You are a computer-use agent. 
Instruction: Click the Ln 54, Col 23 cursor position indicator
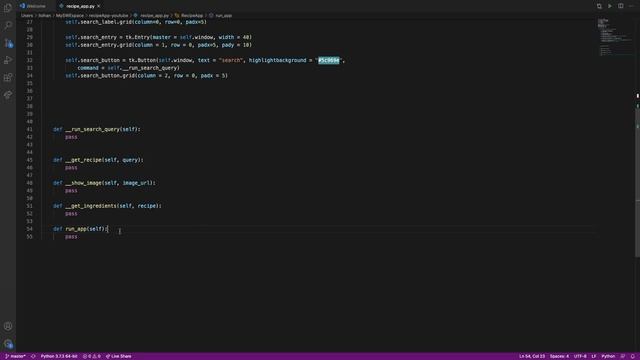[x=532, y=356]
